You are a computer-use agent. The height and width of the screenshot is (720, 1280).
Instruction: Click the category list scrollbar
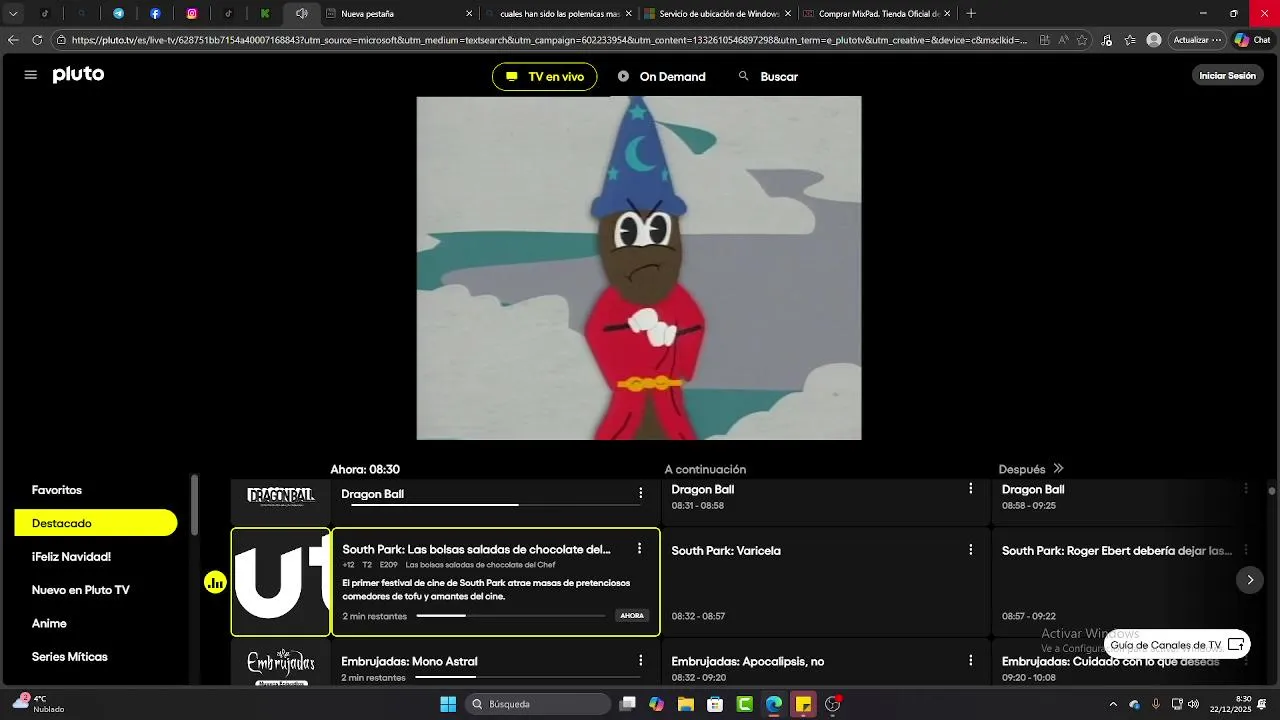(194, 505)
